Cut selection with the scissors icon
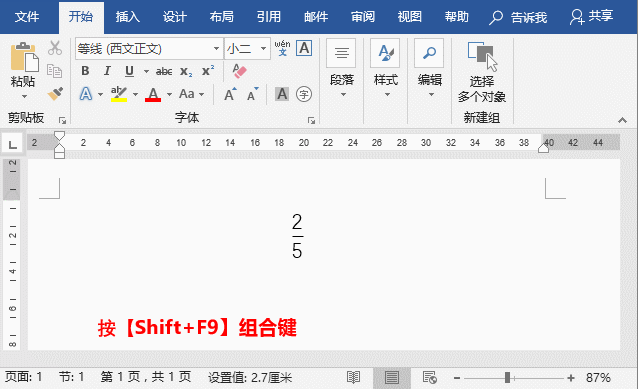638x389 pixels. tap(55, 48)
